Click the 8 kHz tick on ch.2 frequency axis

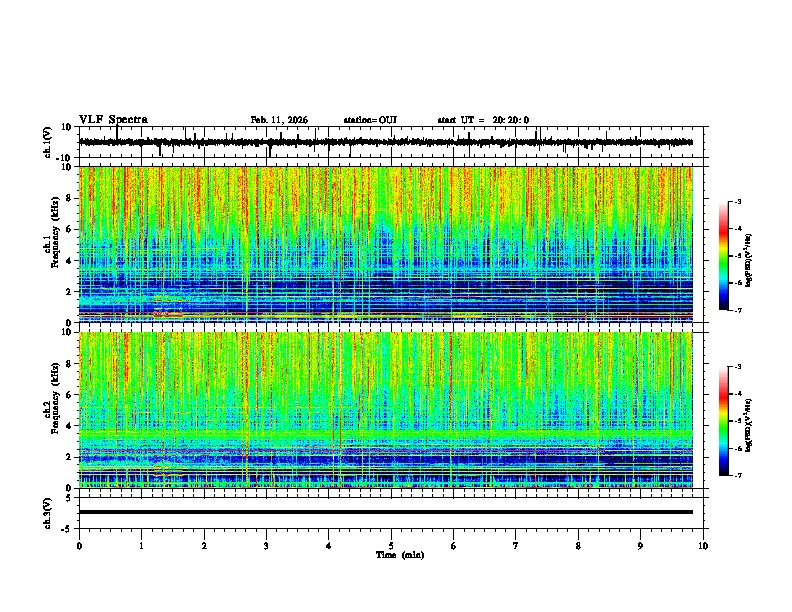click(x=69, y=364)
